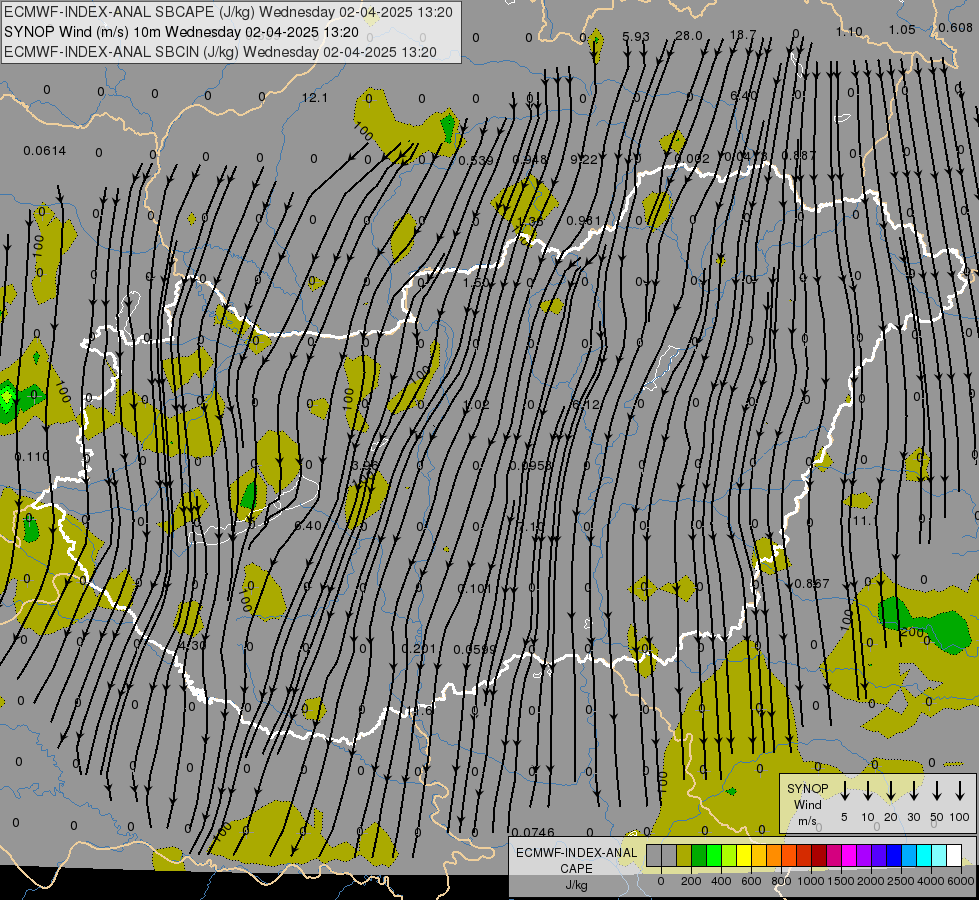Click the wind arrow above the 5 label
Screen dimensions: 979x900
tap(845, 792)
